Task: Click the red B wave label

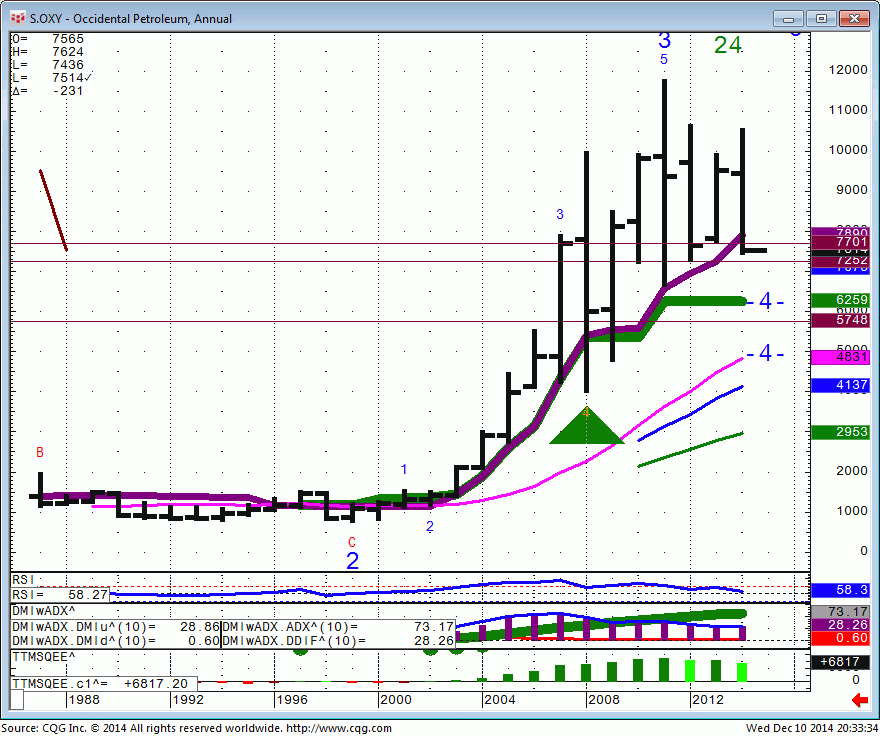Action: click(40, 452)
